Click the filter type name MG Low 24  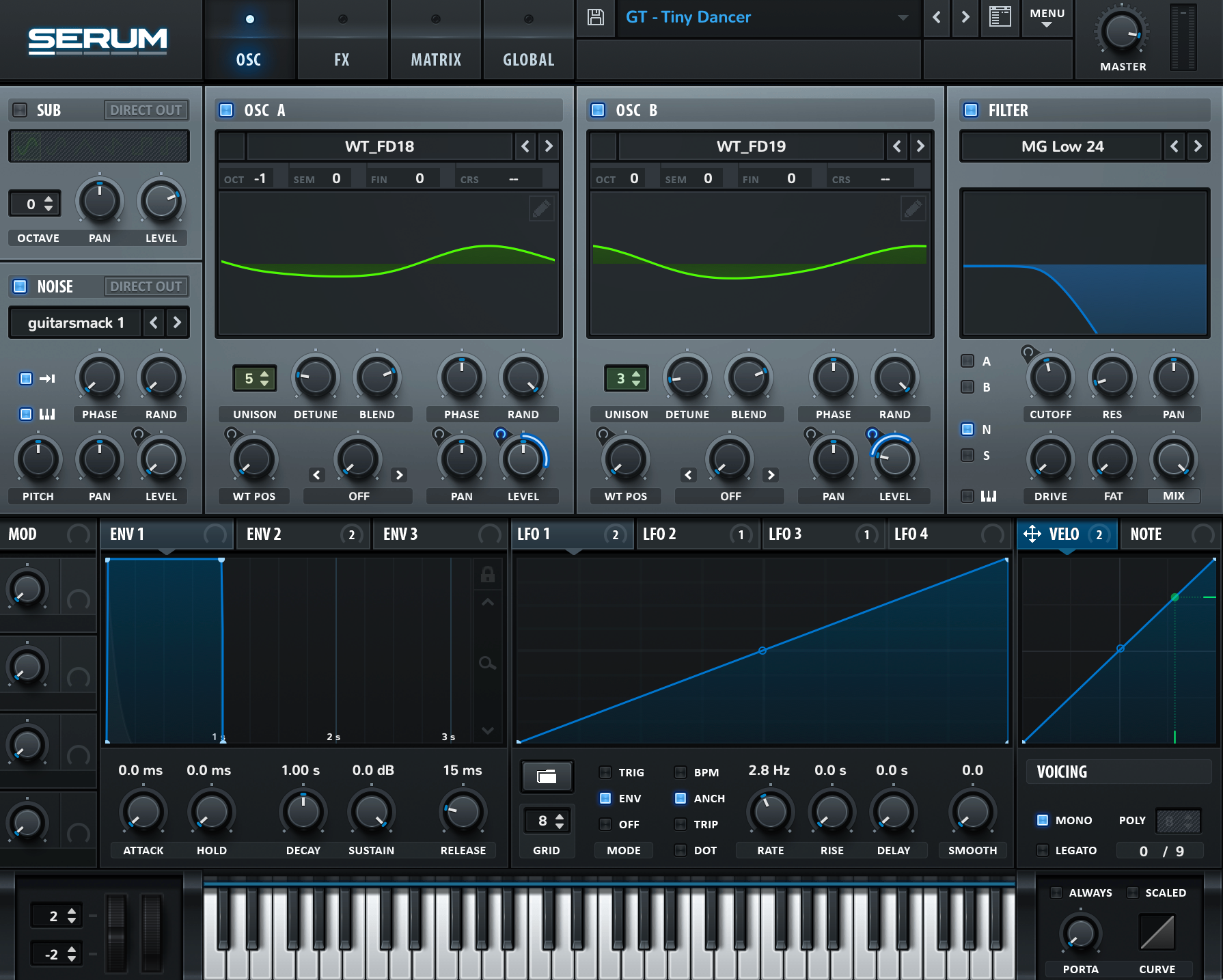pos(1062,146)
